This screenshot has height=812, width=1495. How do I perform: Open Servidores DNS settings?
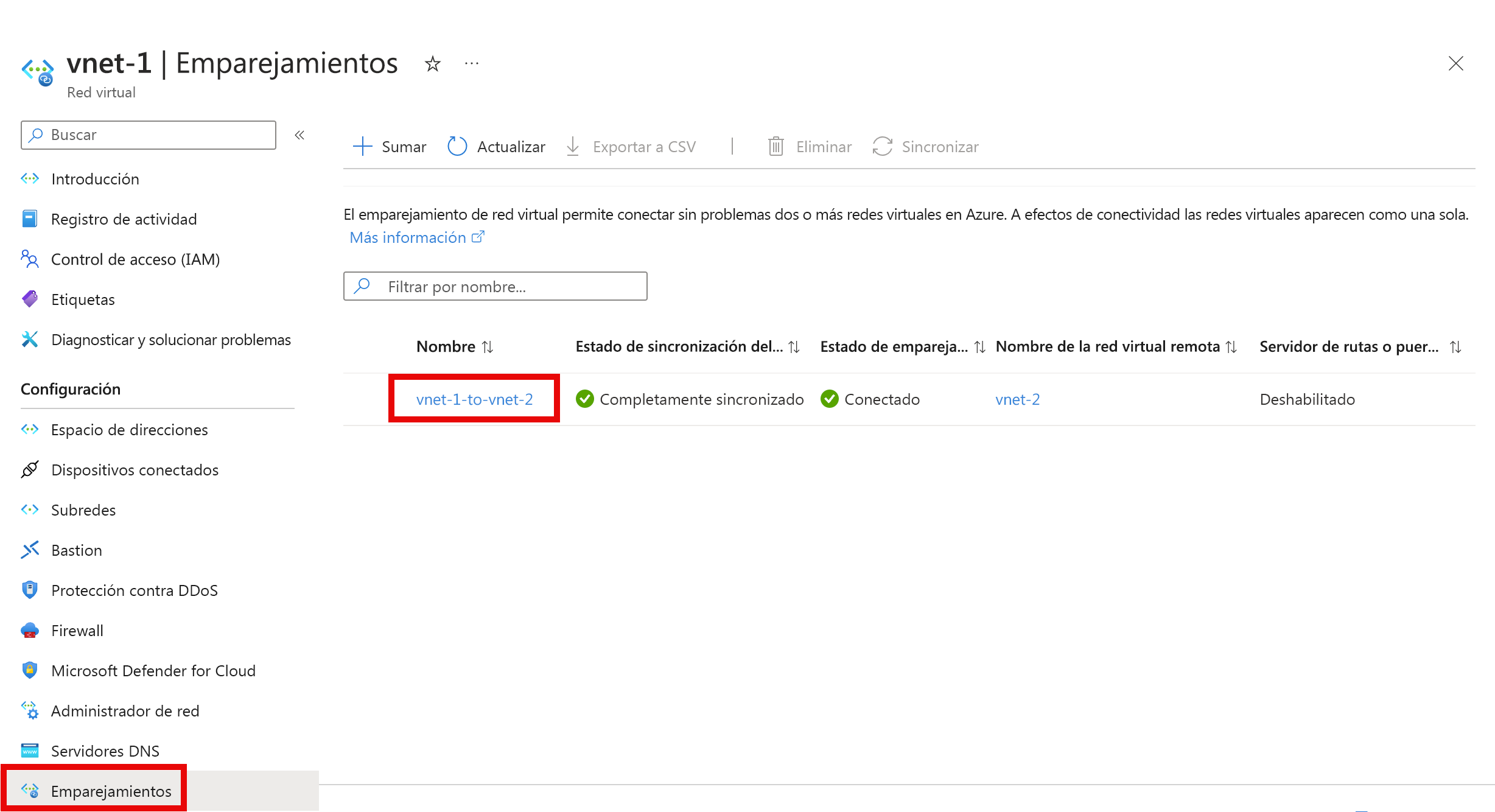tap(105, 751)
